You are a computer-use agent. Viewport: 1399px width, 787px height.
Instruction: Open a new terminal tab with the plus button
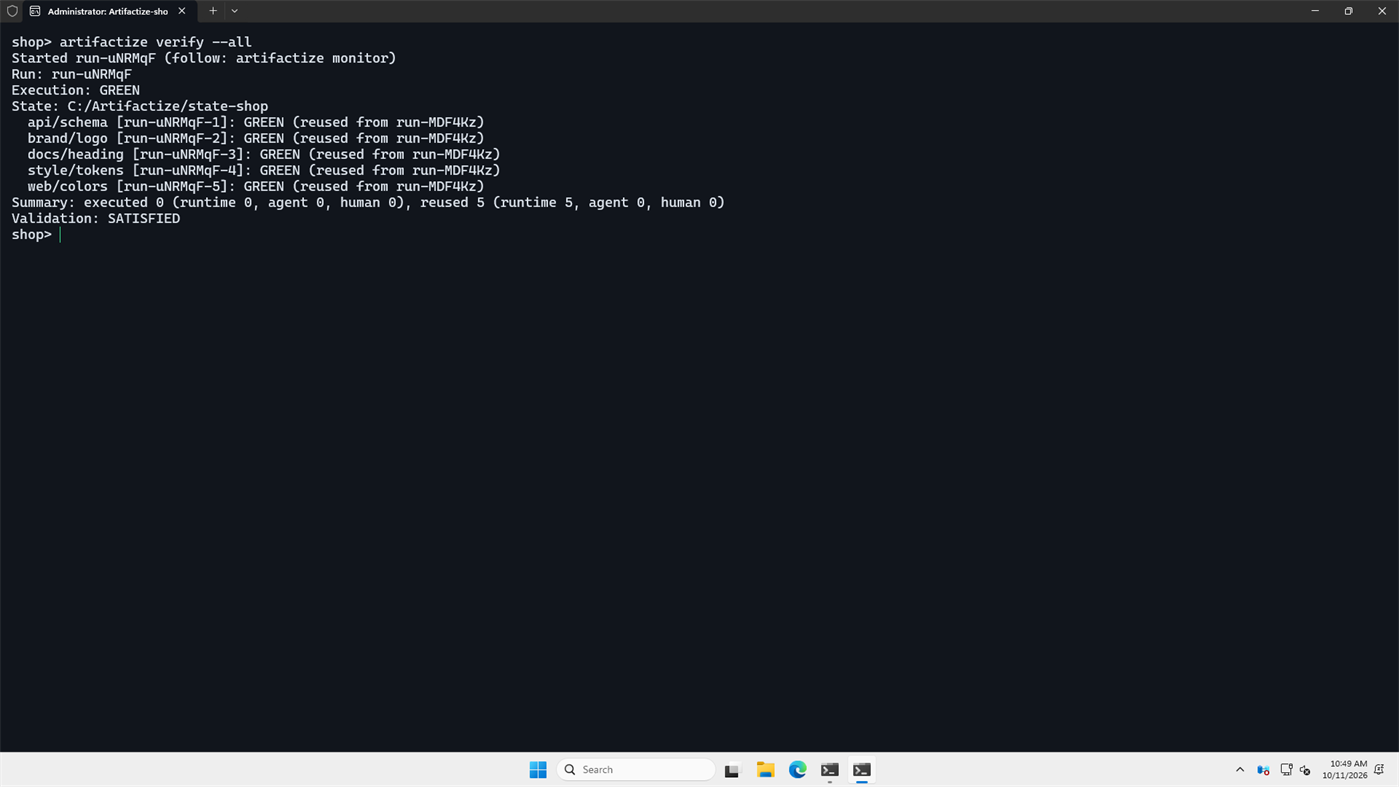(x=213, y=11)
